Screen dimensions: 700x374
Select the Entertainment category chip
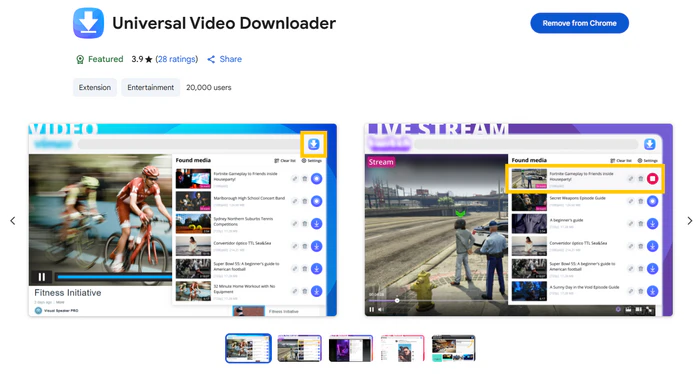click(150, 87)
